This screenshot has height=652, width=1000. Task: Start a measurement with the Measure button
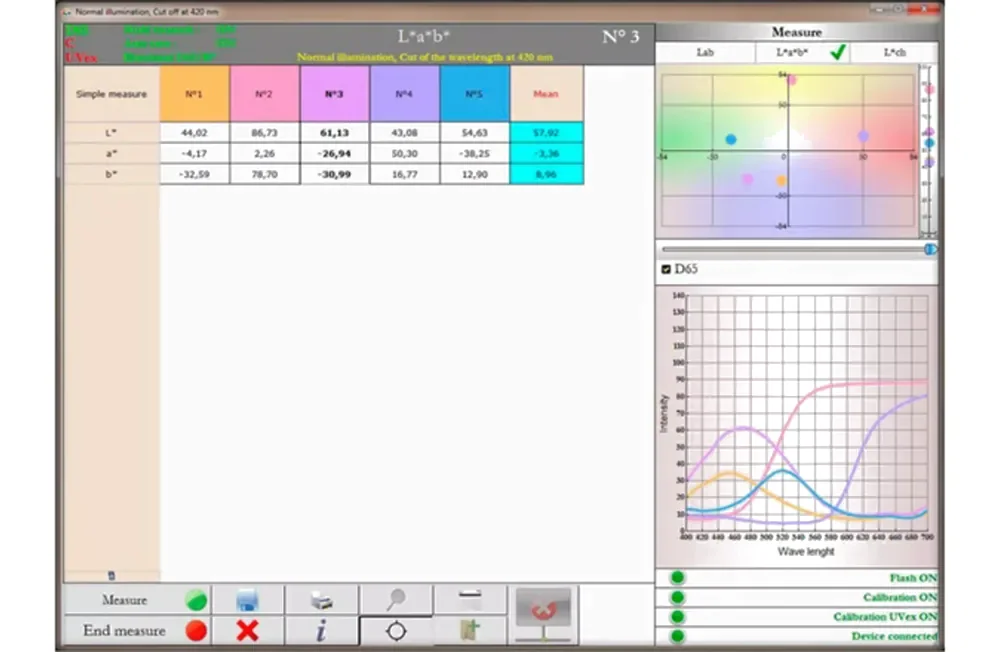(x=137, y=600)
